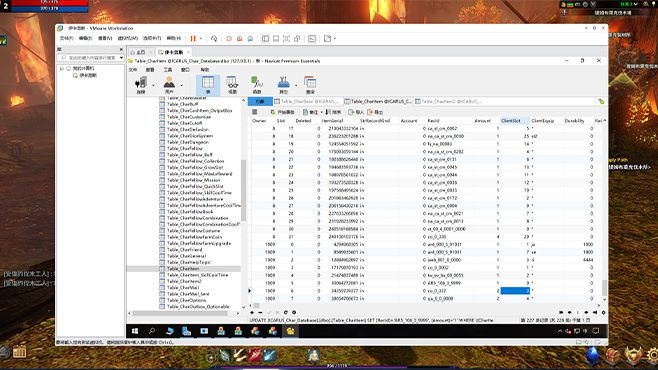Open the Functions f(x) icon
Viewport: 658px width, 370px height.
pos(257,85)
